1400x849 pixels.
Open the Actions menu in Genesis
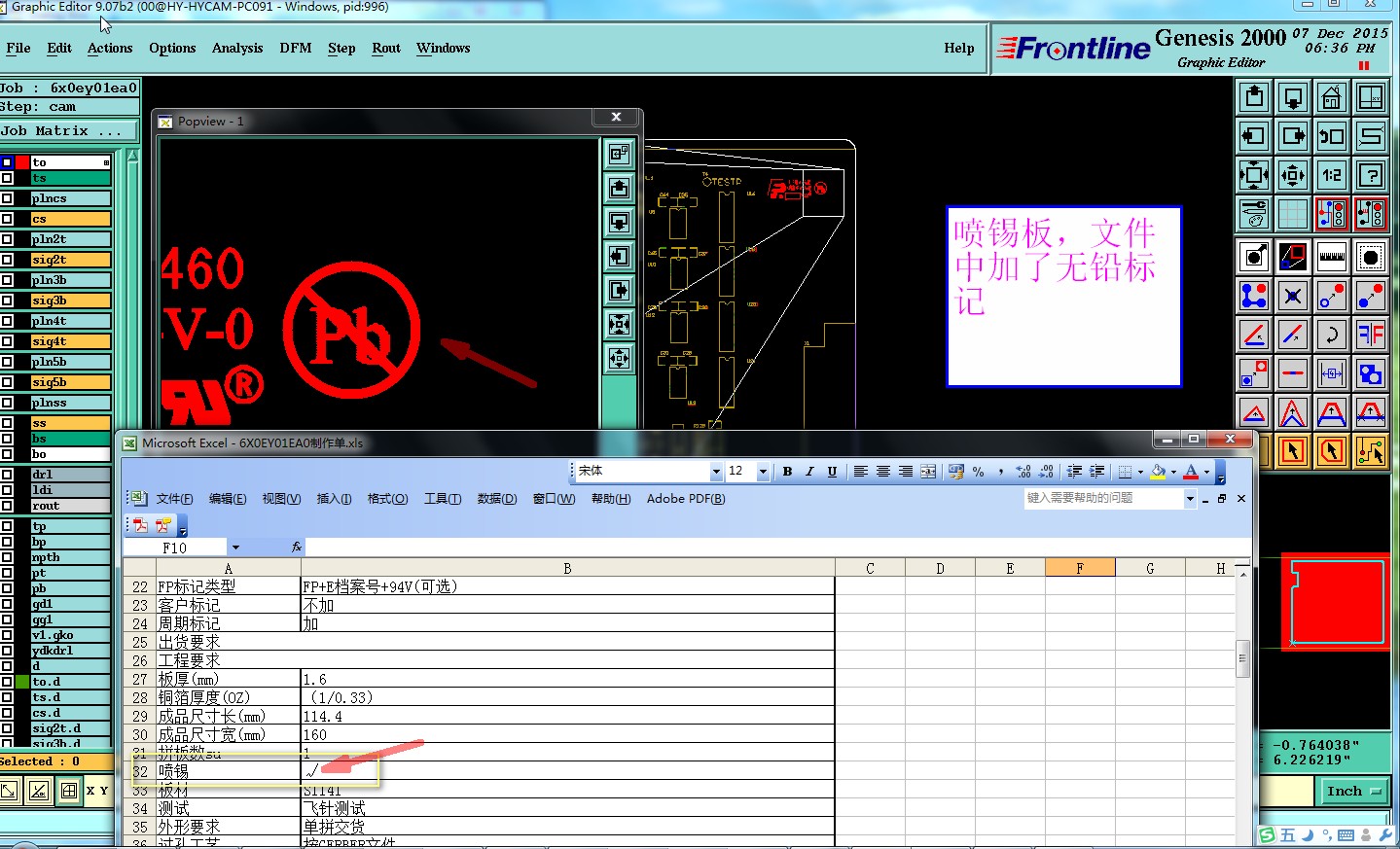110,48
